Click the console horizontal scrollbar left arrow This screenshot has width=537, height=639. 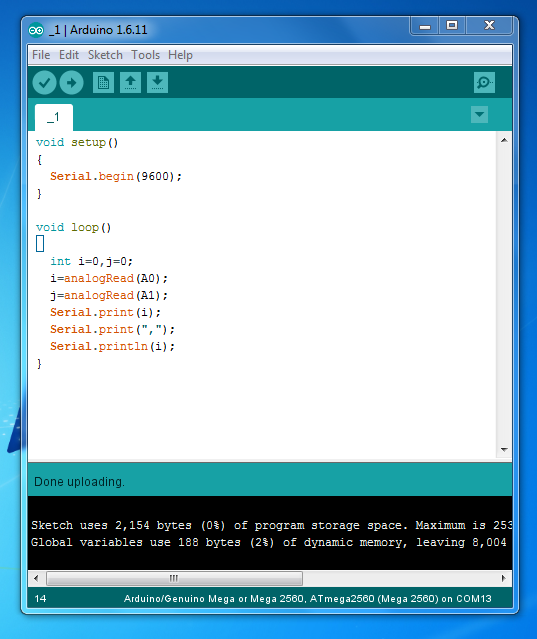(36, 578)
